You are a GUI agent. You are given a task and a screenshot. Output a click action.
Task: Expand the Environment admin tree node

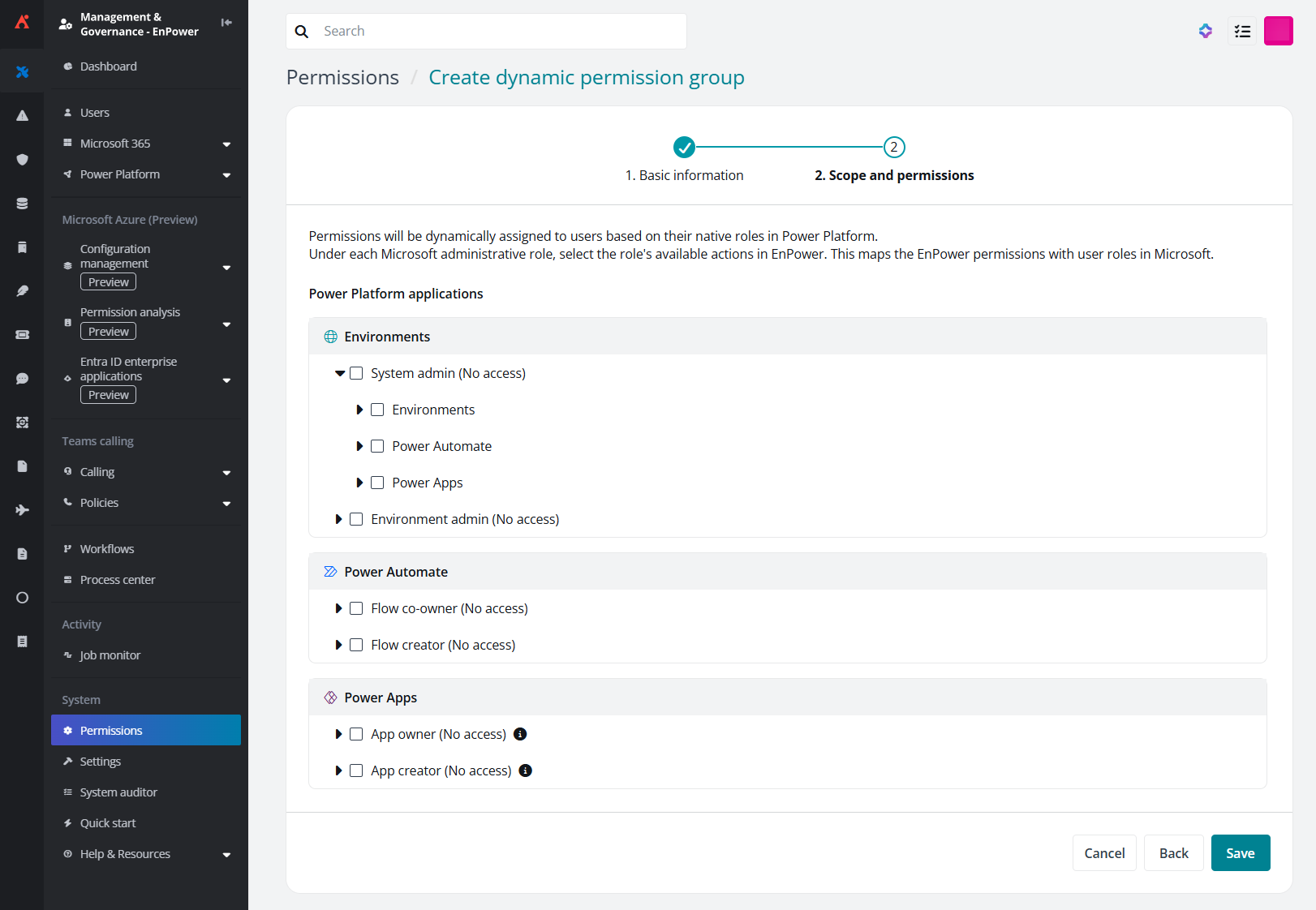click(338, 519)
